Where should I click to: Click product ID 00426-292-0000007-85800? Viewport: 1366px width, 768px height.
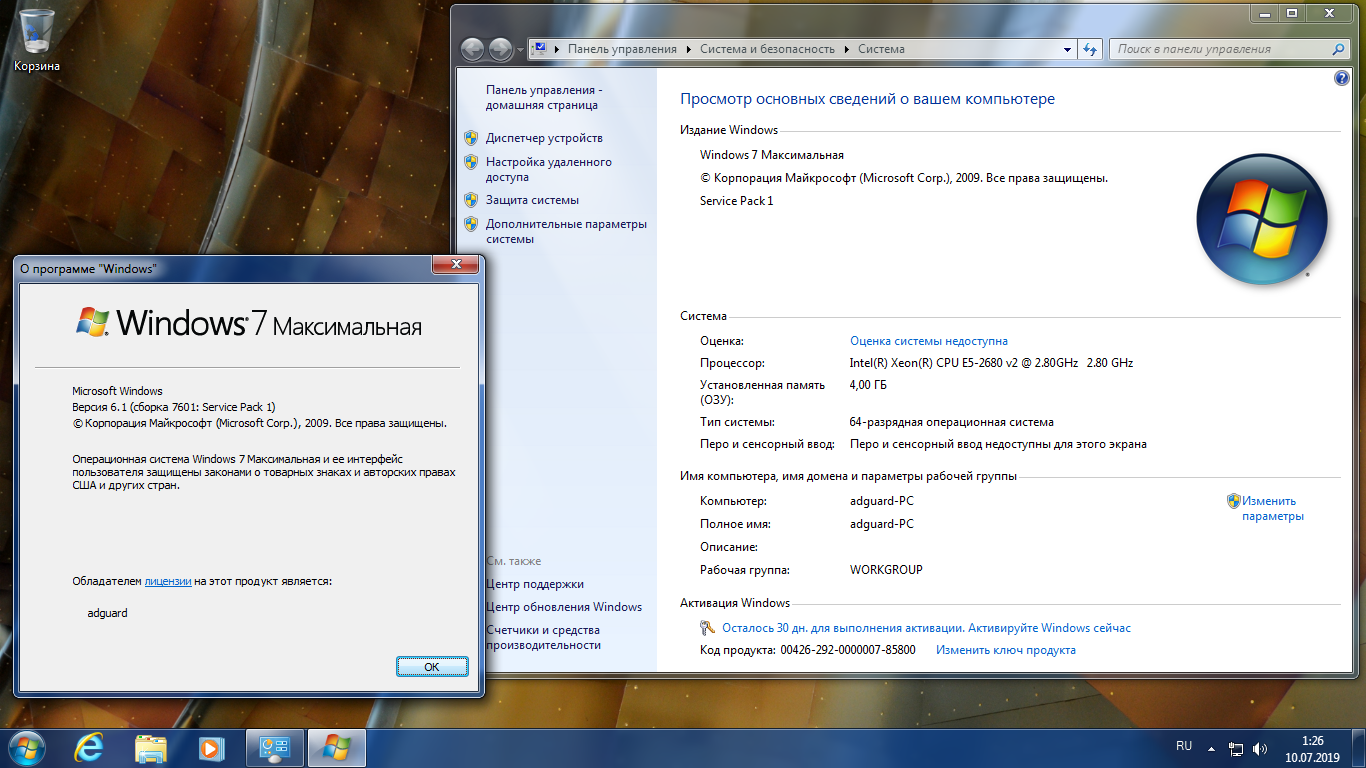click(x=847, y=650)
